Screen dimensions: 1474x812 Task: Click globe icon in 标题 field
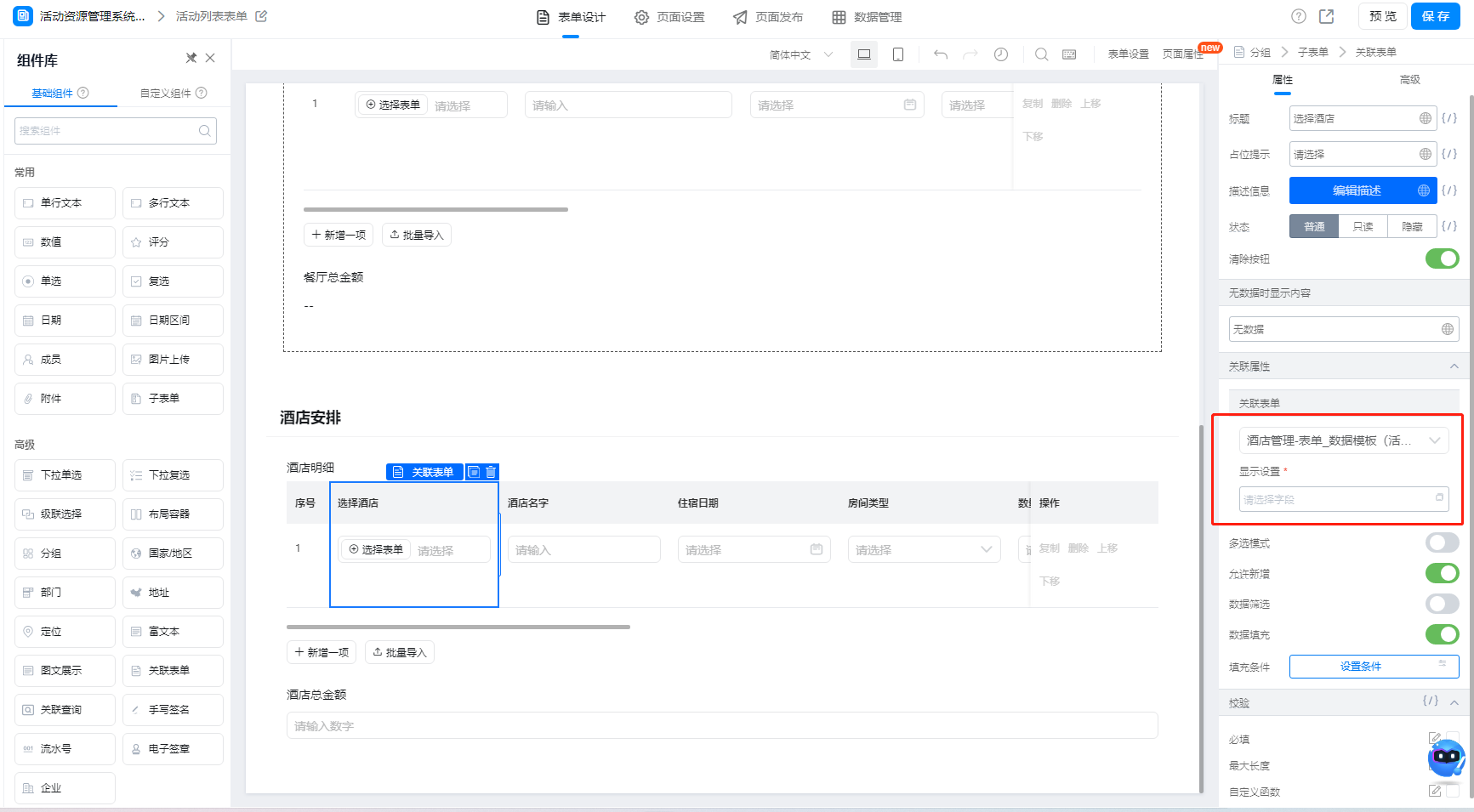click(1426, 118)
